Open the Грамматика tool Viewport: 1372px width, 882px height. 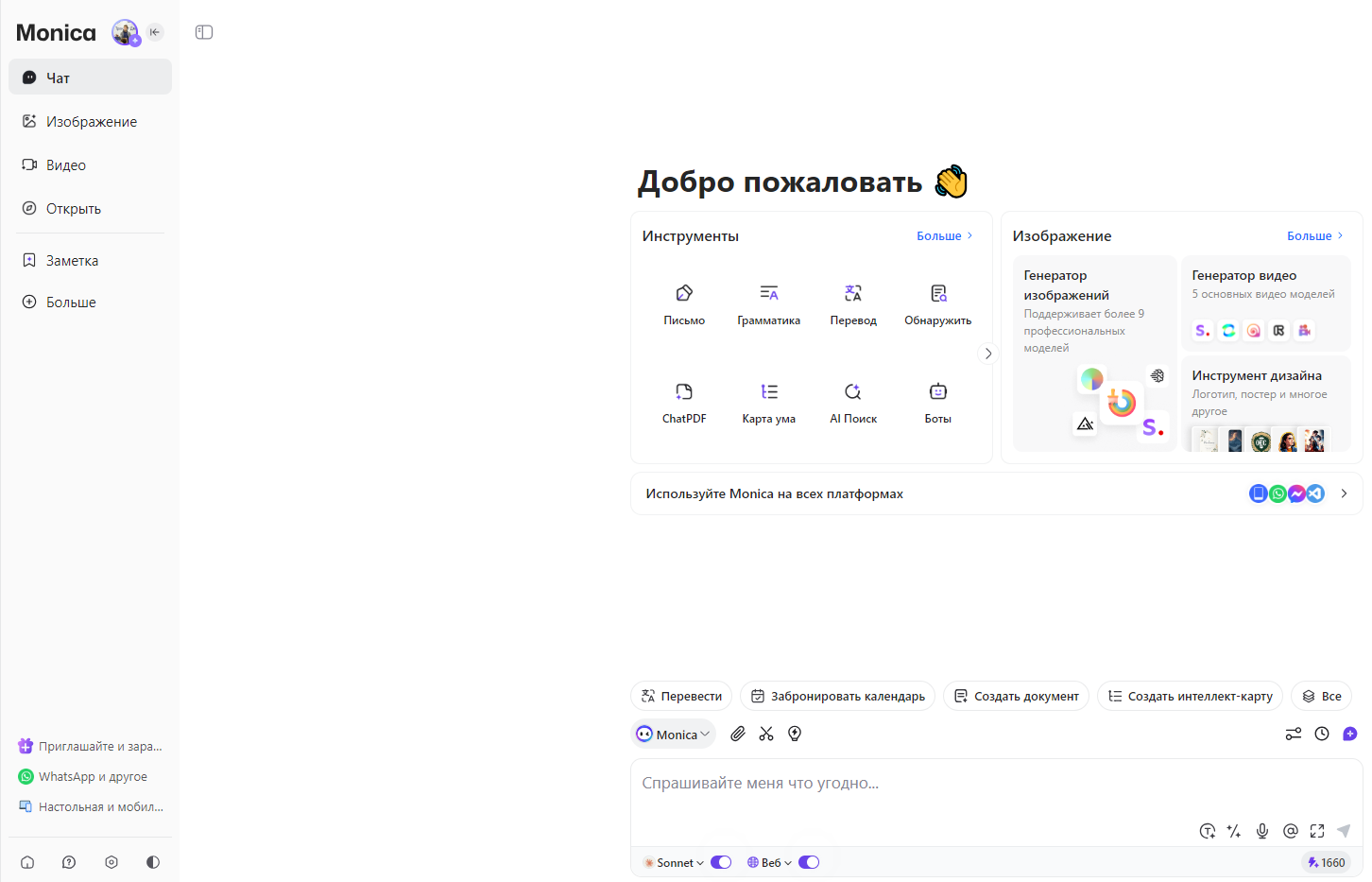[768, 304]
